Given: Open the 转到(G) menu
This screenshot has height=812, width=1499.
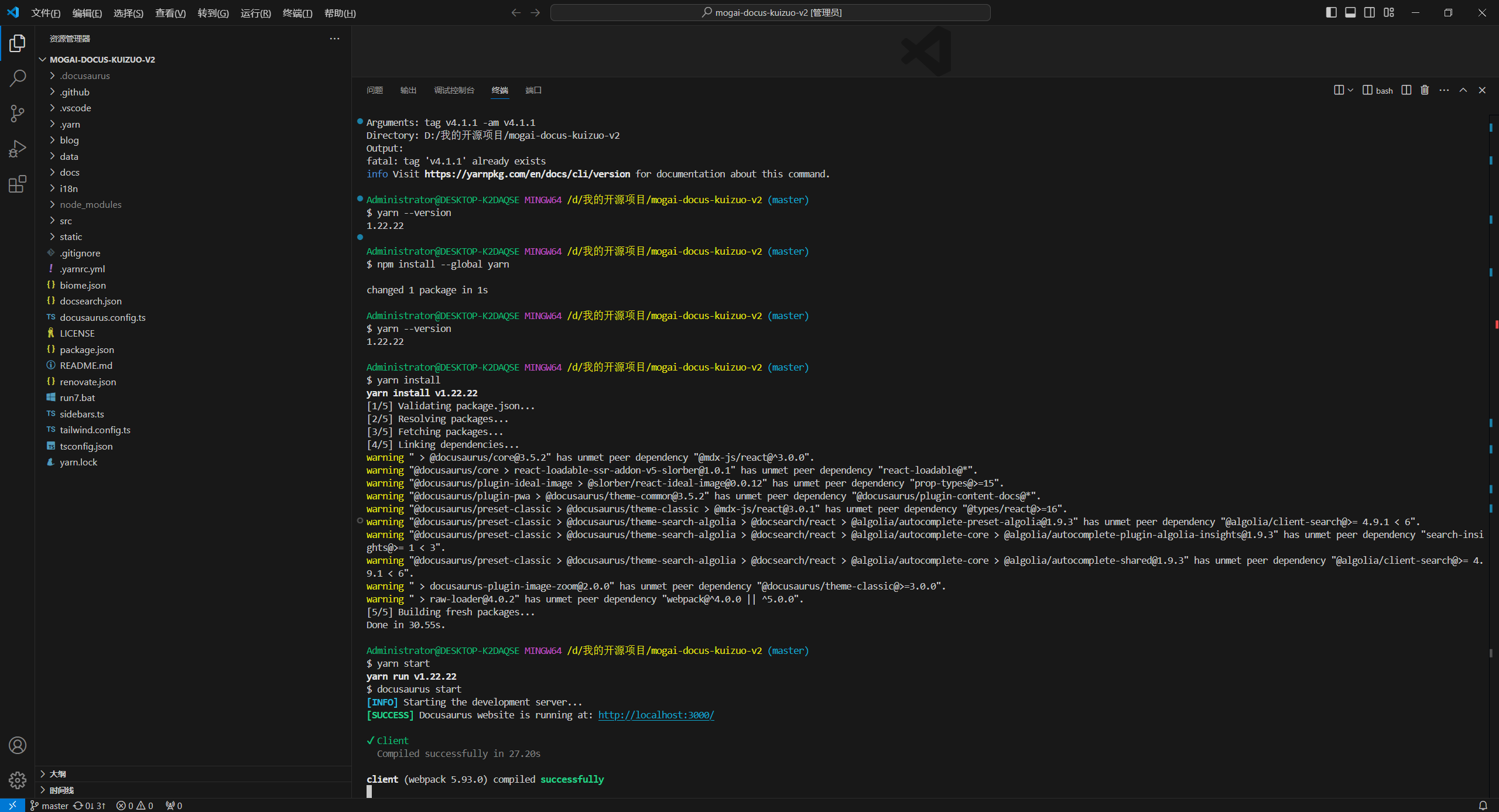Looking at the screenshot, I should pyautogui.click(x=213, y=13).
